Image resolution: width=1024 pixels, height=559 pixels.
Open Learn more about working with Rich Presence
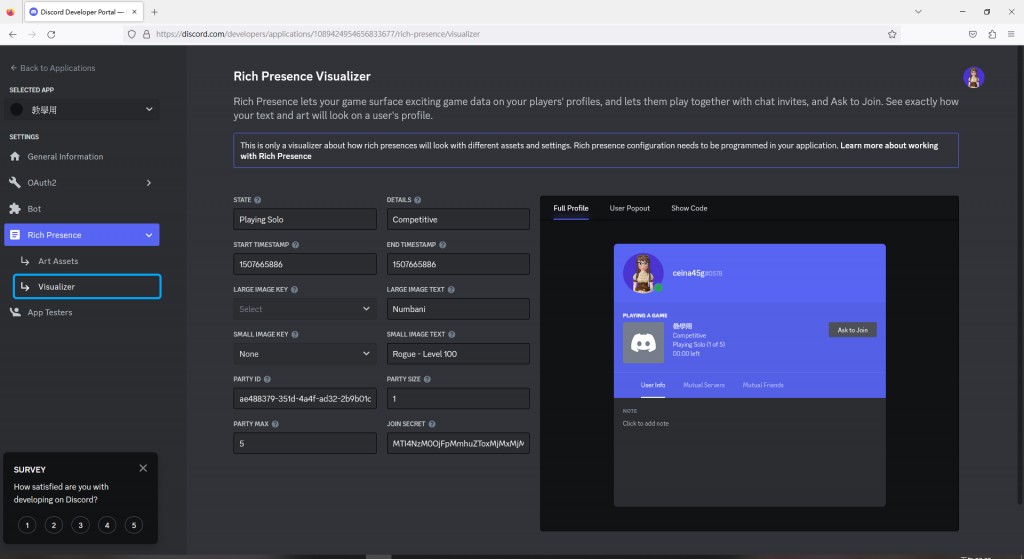pyautogui.click(x=588, y=151)
